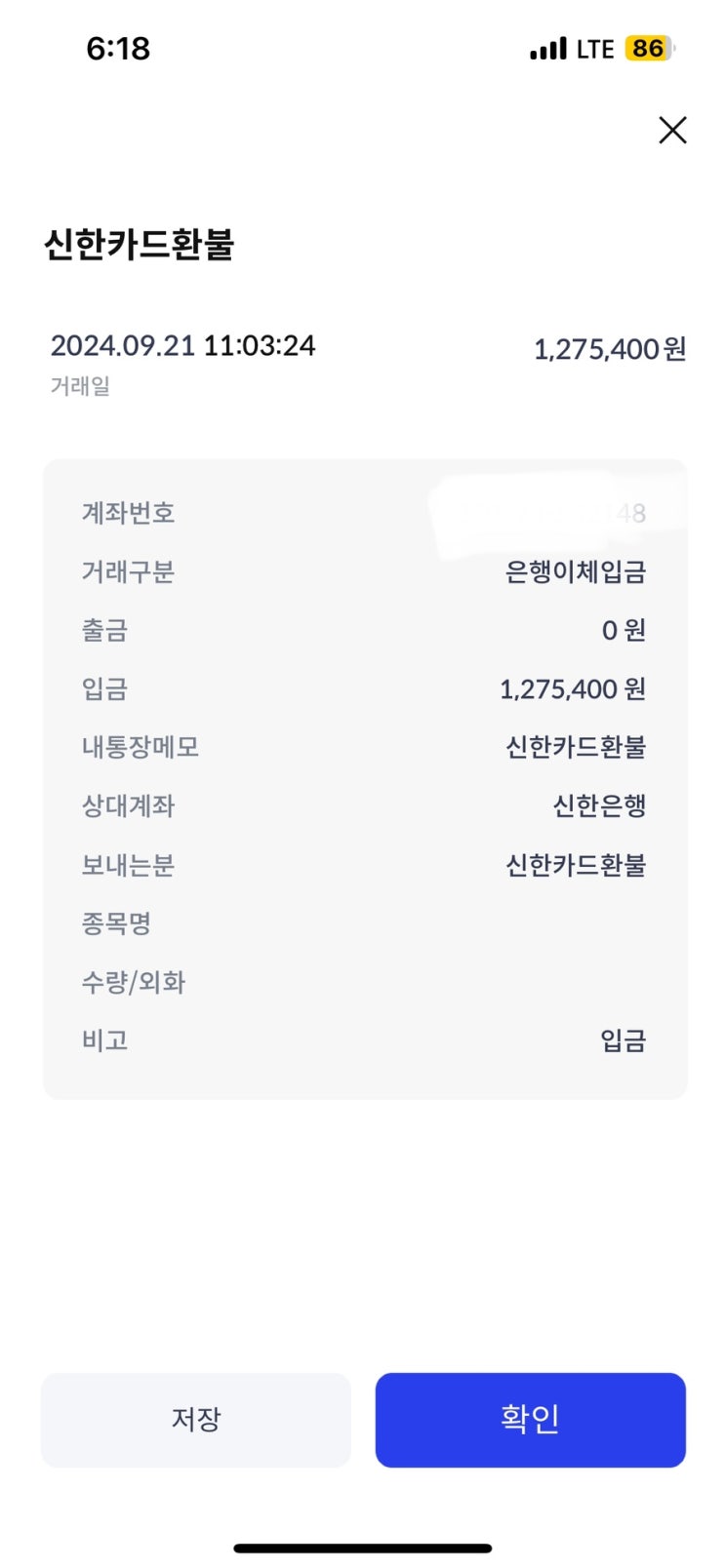The height and width of the screenshot is (1568, 725).
Task: Tap the 6:18 clock in status bar
Action: 118,49
